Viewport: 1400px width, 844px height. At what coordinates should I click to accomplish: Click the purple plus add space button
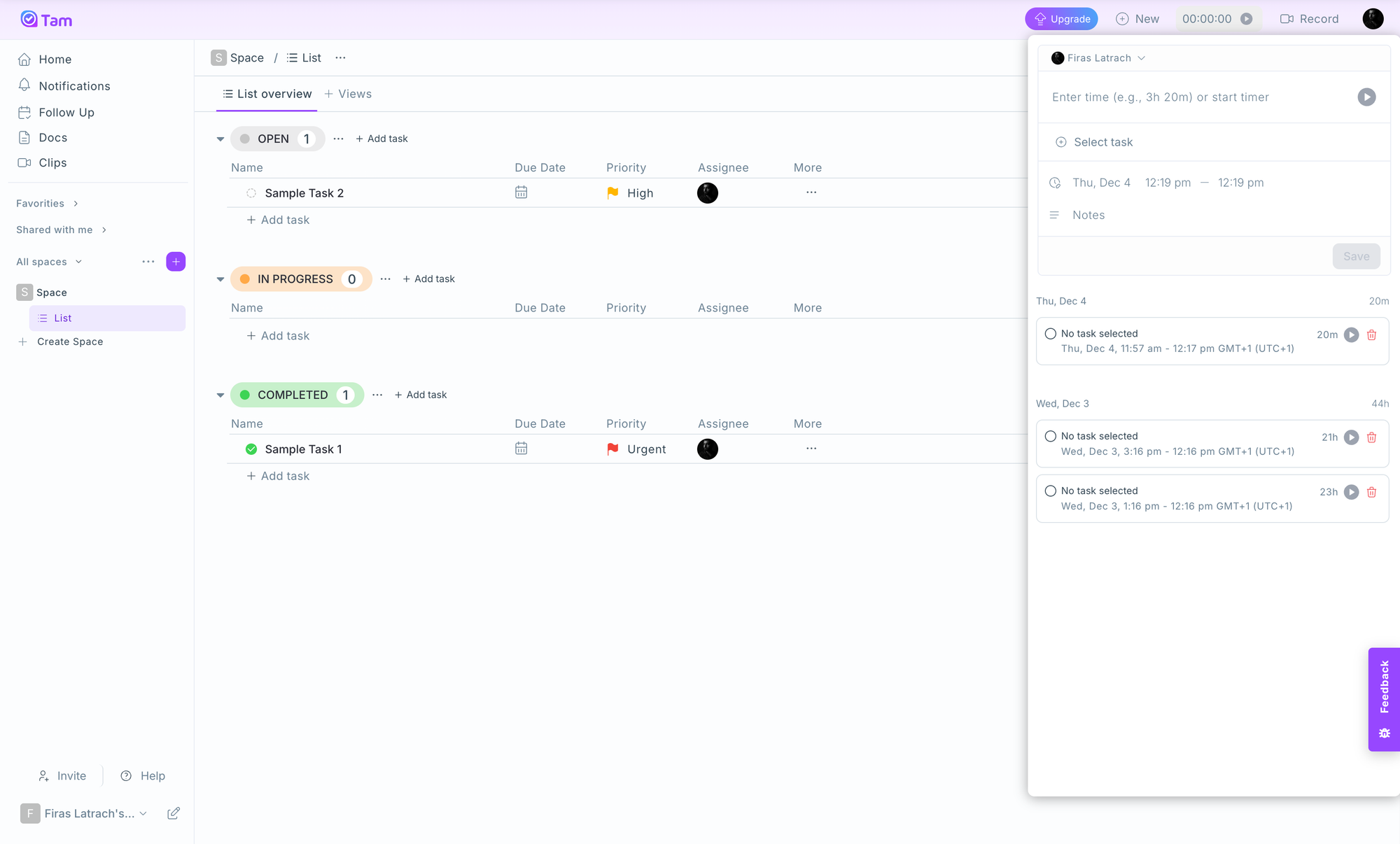coord(176,262)
